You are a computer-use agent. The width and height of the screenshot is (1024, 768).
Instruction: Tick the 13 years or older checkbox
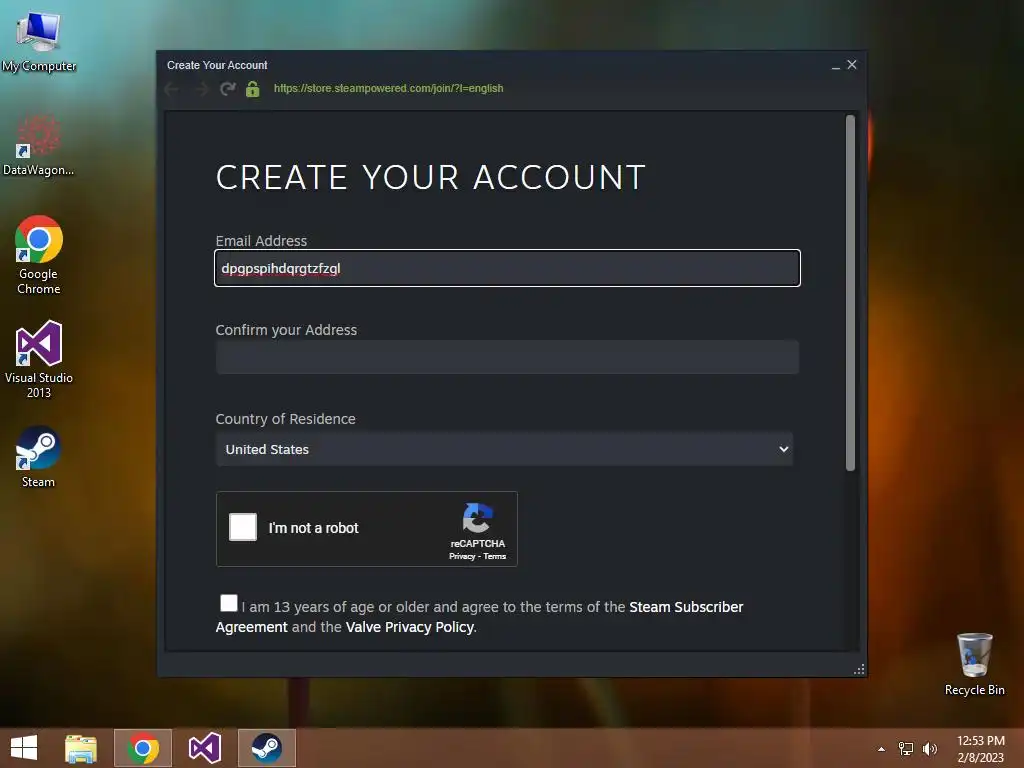pyautogui.click(x=229, y=603)
